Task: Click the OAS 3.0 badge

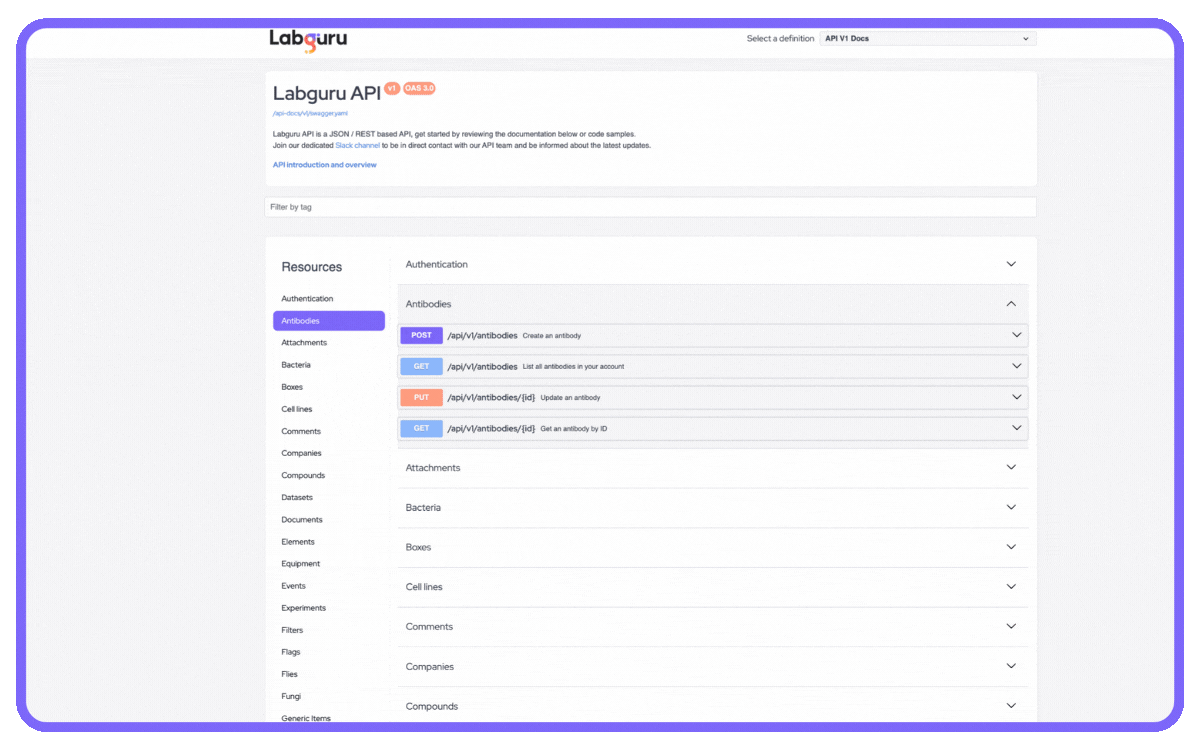Action: (418, 88)
